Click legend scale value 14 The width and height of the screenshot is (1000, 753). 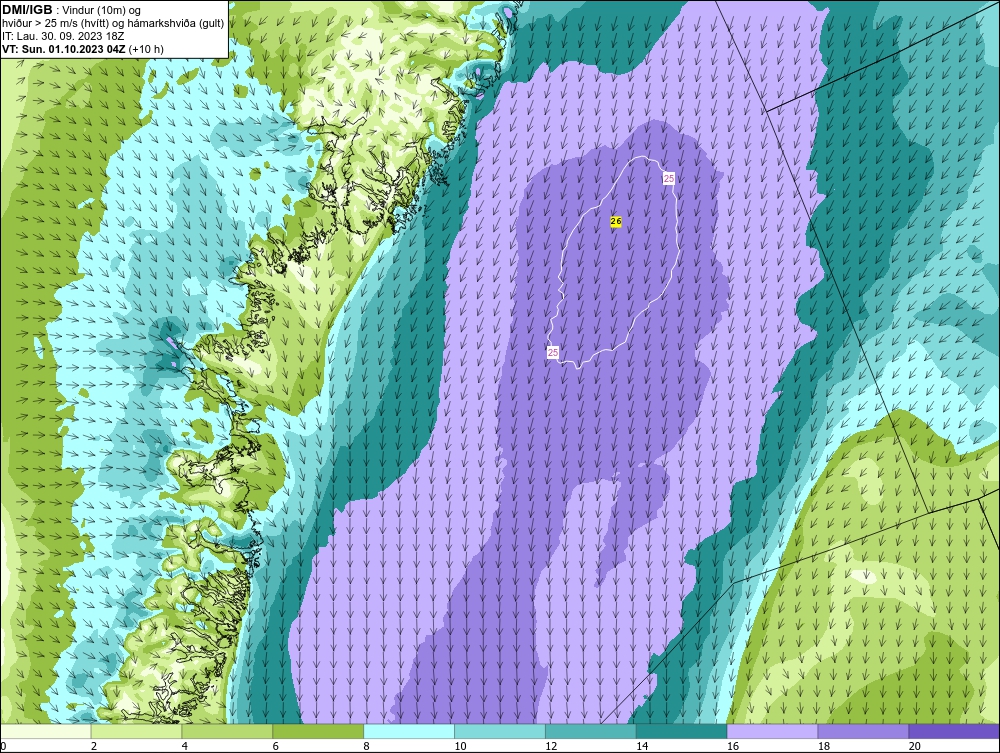[x=642, y=746]
